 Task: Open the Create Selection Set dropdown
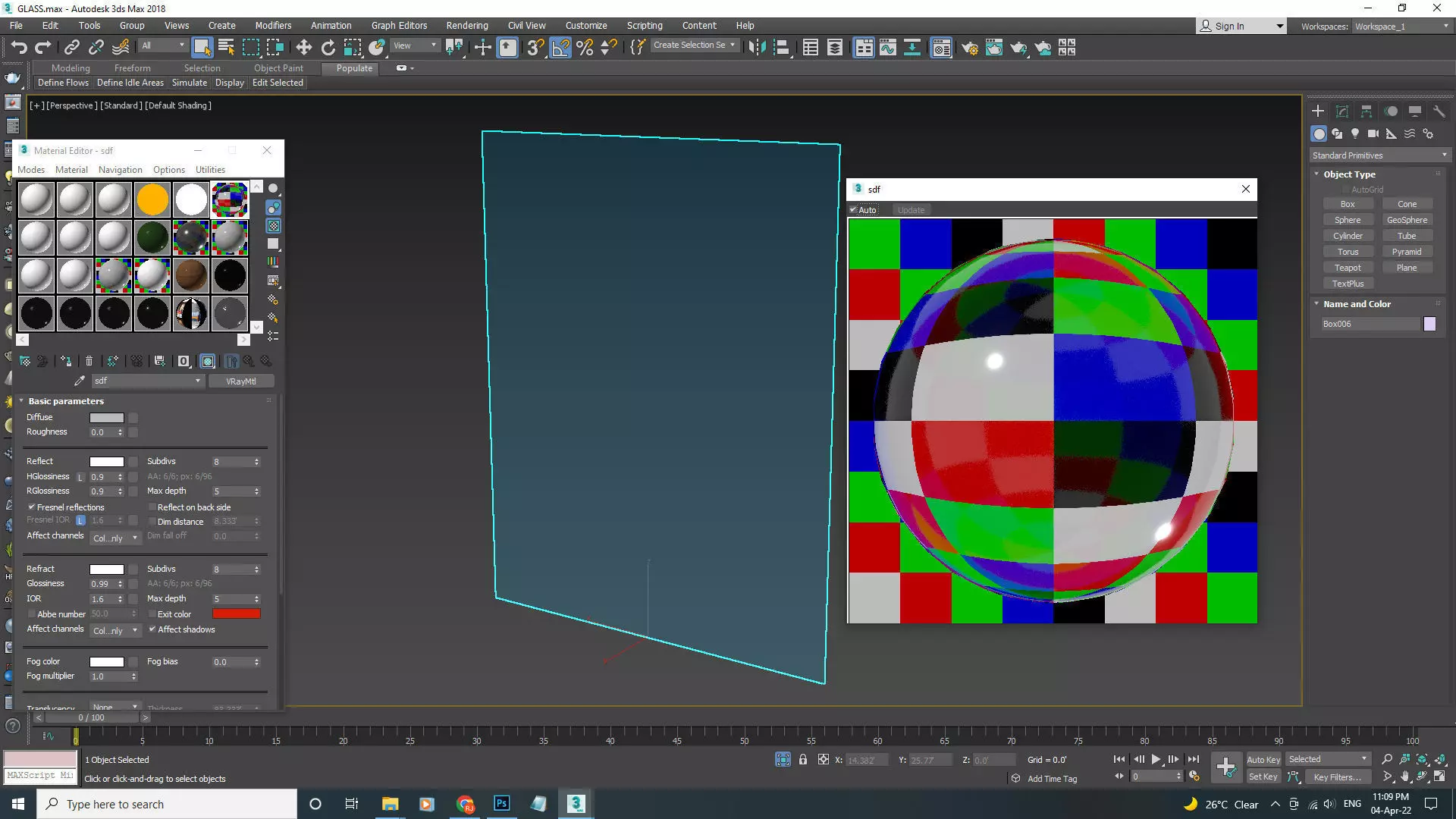click(695, 45)
